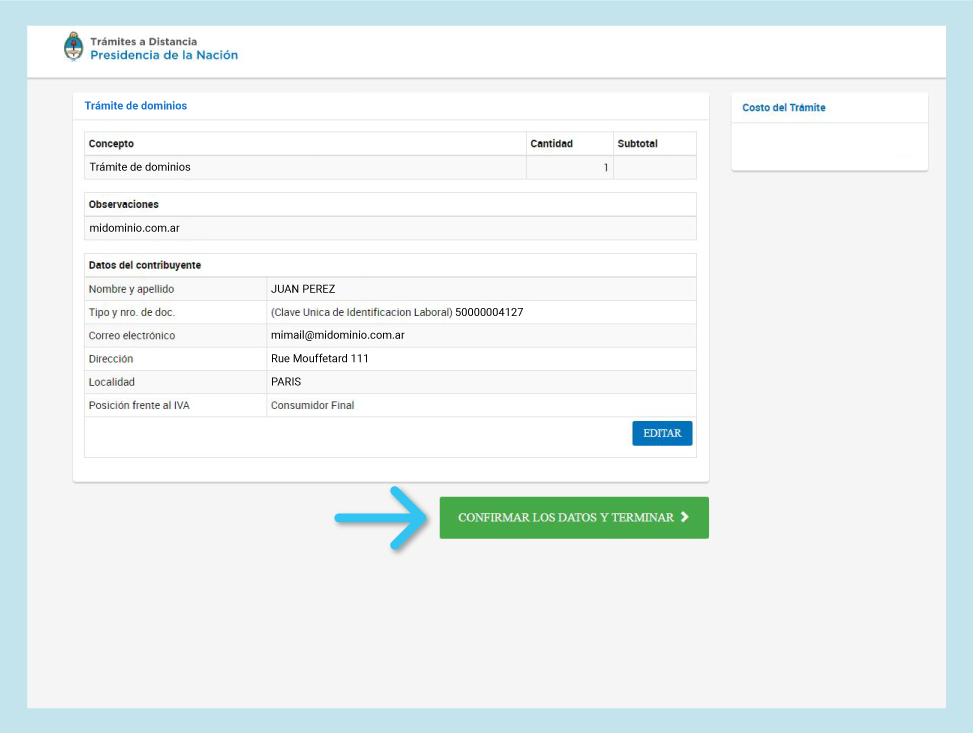Click the Consumidor Final IVA value

point(312,405)
